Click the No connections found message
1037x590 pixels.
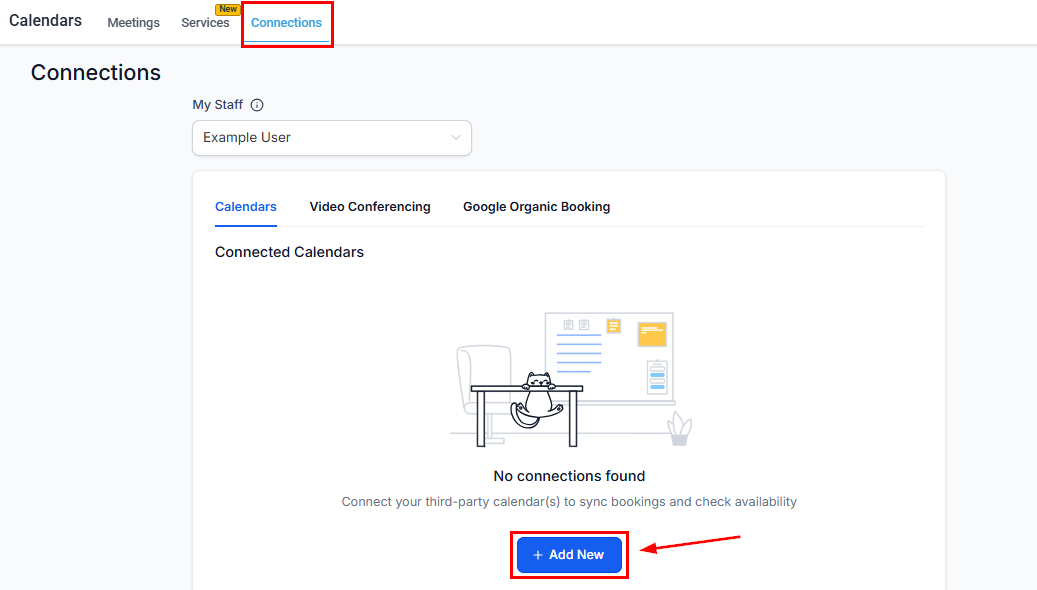pyautogui.click(x=569, y=476)
